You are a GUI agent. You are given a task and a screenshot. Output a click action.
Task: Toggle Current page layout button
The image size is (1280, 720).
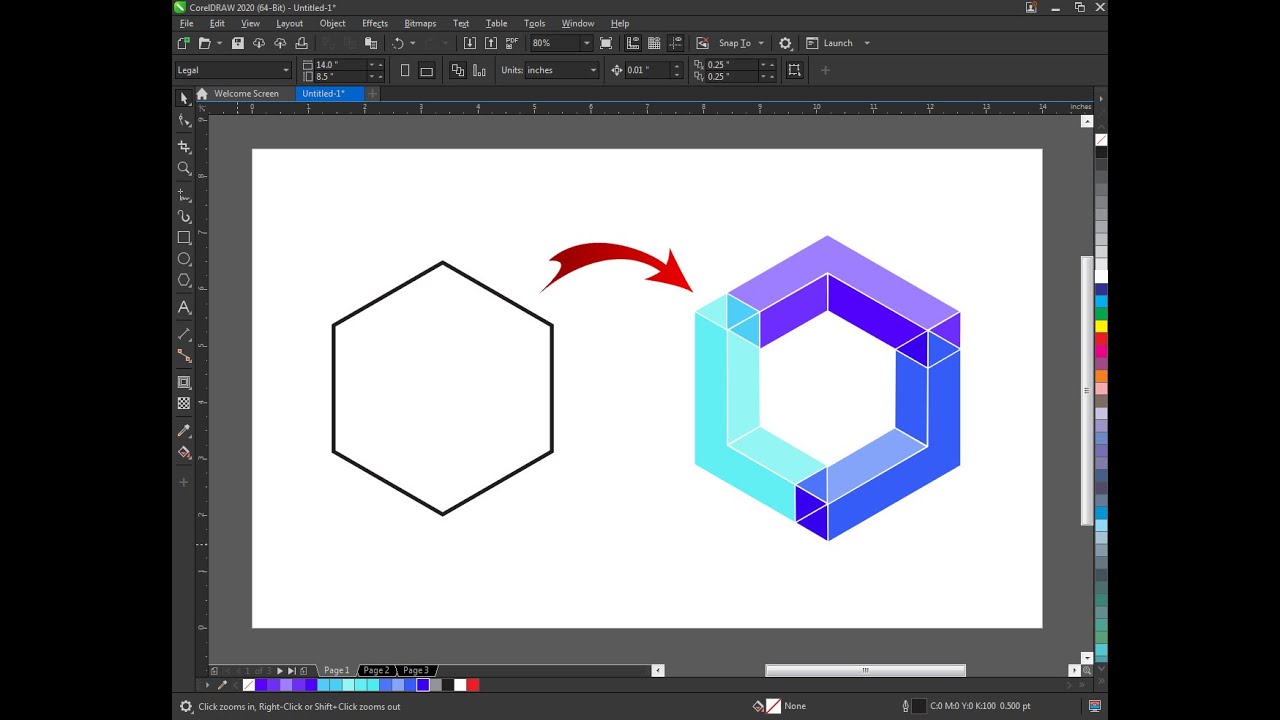479,70
